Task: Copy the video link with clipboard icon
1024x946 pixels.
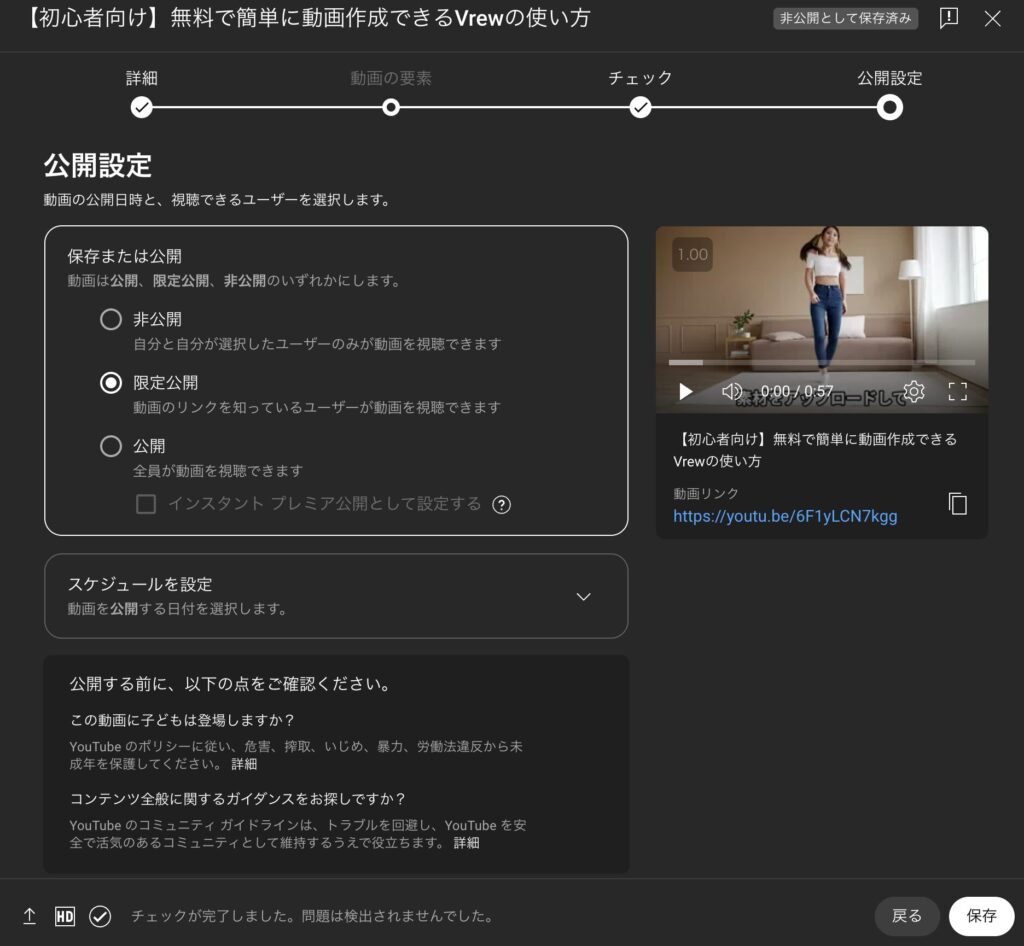Action: pos(957,503)
